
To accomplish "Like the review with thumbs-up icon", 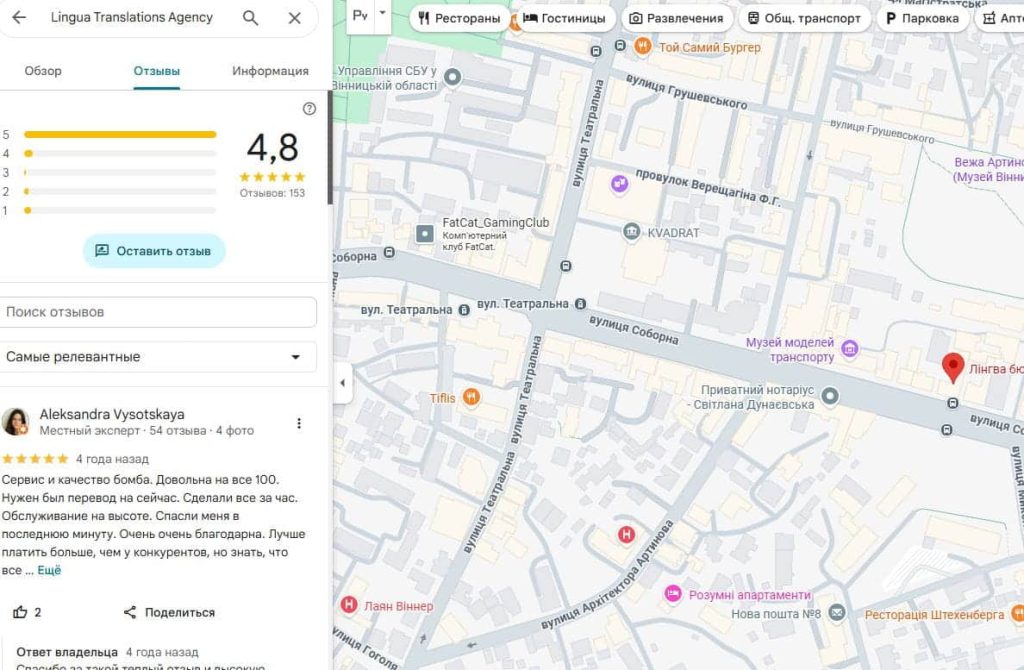I will pyautogui.click(x=20, y=612).
